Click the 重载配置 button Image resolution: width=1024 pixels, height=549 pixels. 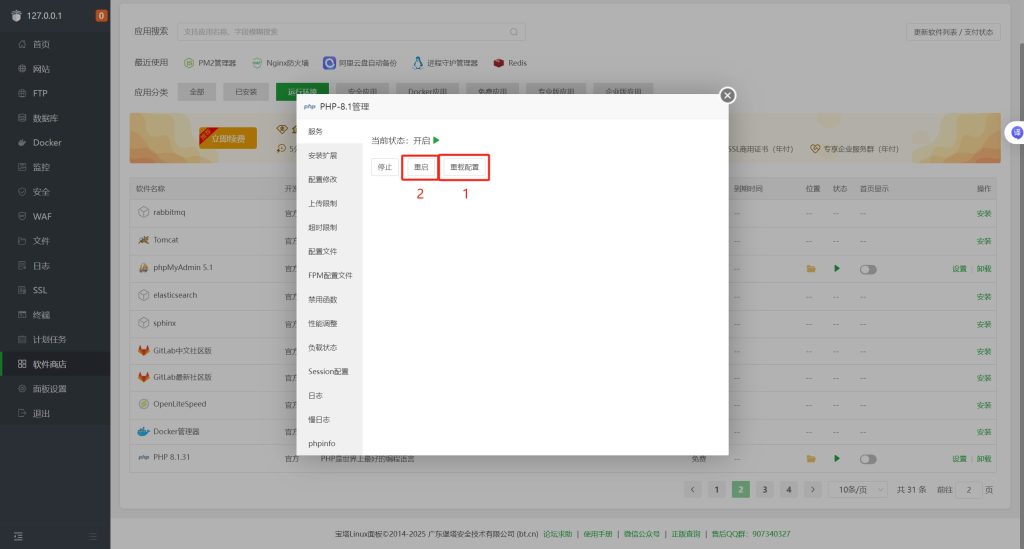[x=464, y=167]
